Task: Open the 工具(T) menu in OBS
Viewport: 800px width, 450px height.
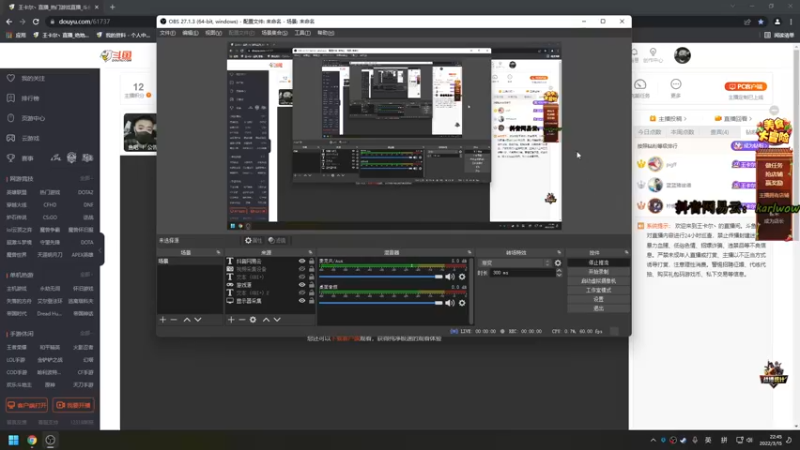Action: (303, 33)
